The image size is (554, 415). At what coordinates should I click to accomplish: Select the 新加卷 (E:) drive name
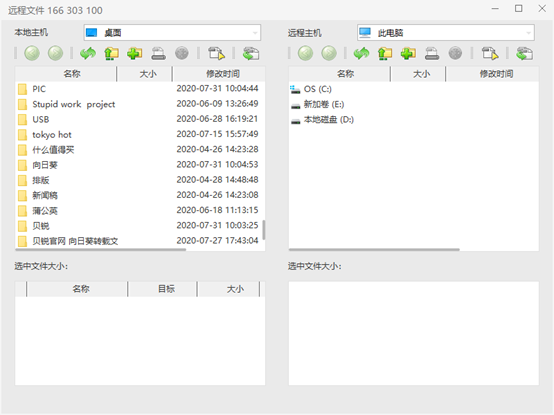[x=324, y=104]
